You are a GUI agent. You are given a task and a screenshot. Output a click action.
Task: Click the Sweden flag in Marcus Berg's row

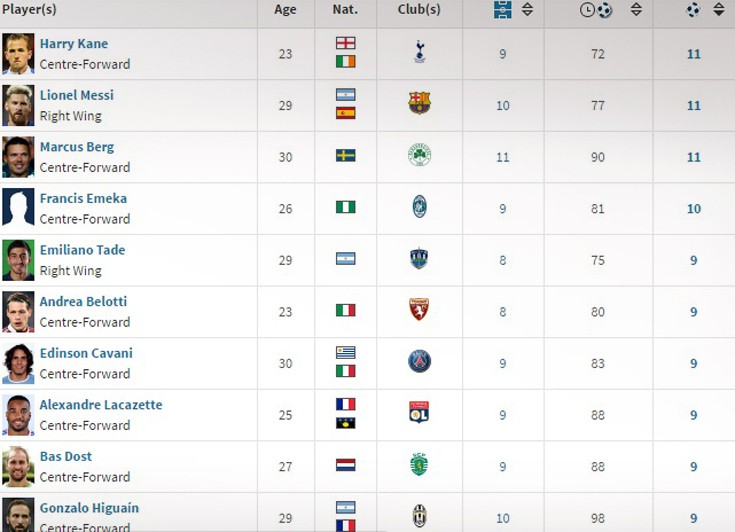(x=345, y=156)
